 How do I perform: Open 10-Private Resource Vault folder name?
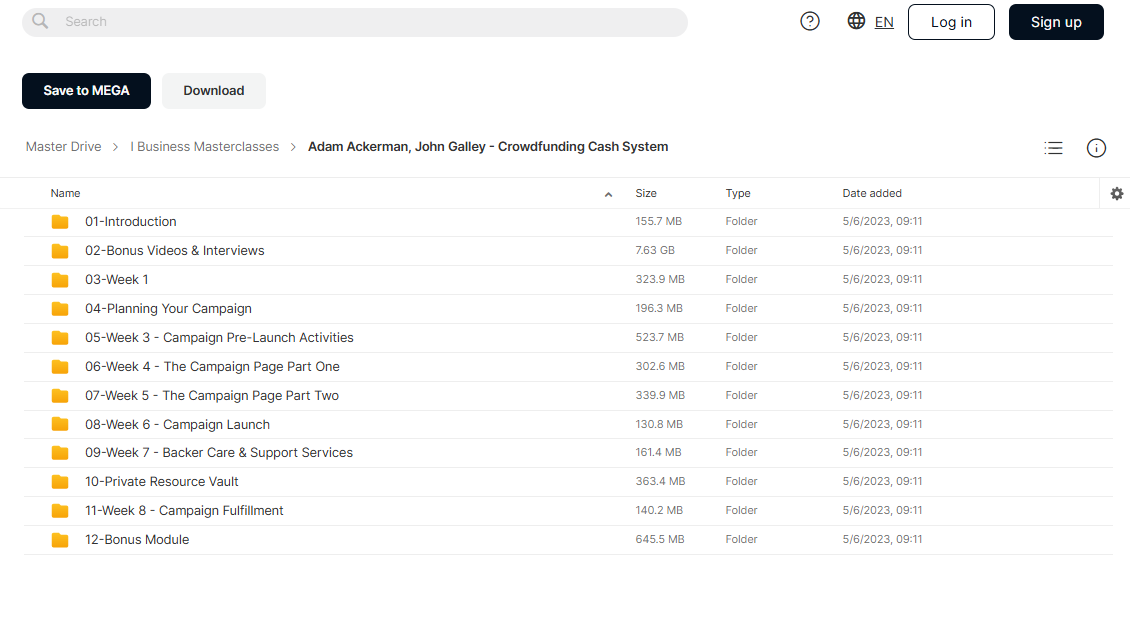coord(161,482)
